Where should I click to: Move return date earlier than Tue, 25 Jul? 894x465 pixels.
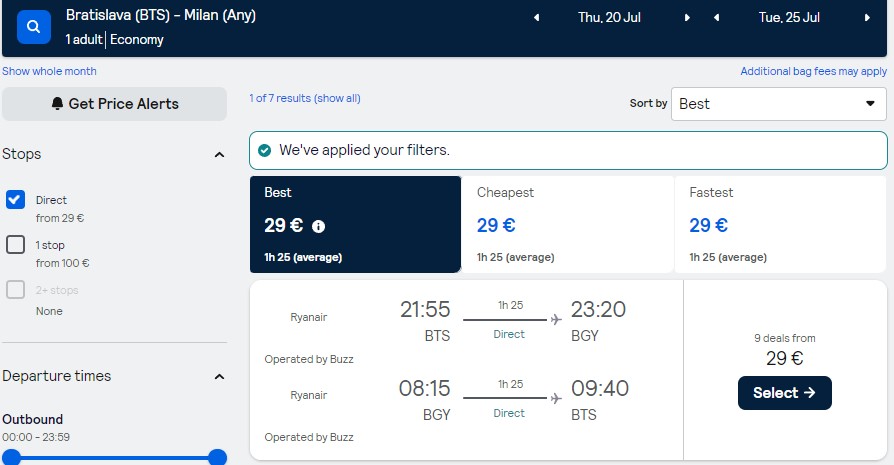(x=717, y=18)
